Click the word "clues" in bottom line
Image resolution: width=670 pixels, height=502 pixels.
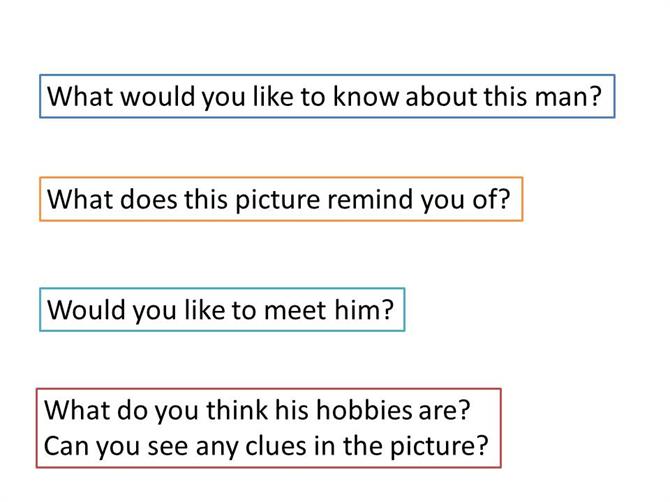[x=276, y=446]
